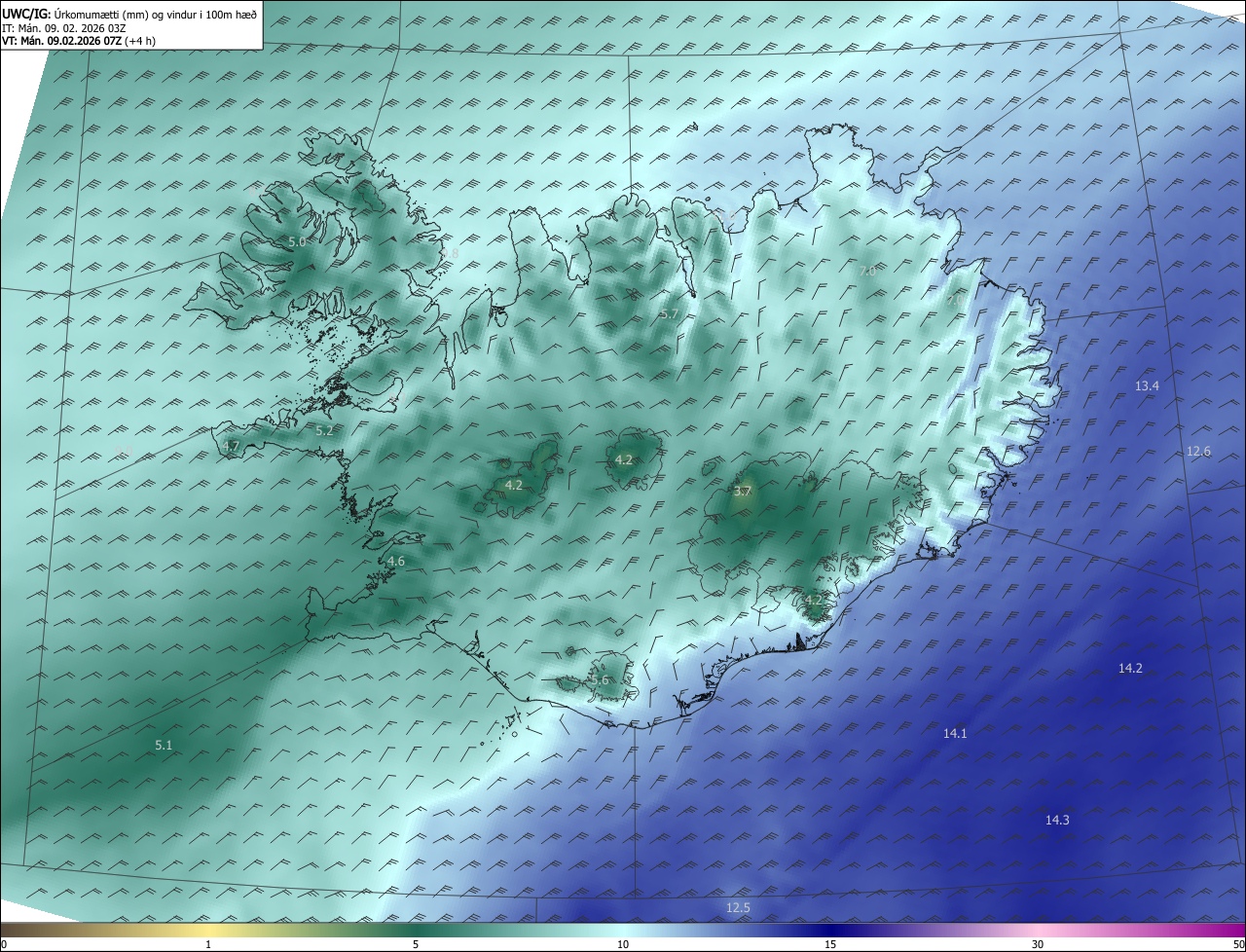
Task: Select the 5.0 value over the Westfjords
Action: (x=297, y=241)
